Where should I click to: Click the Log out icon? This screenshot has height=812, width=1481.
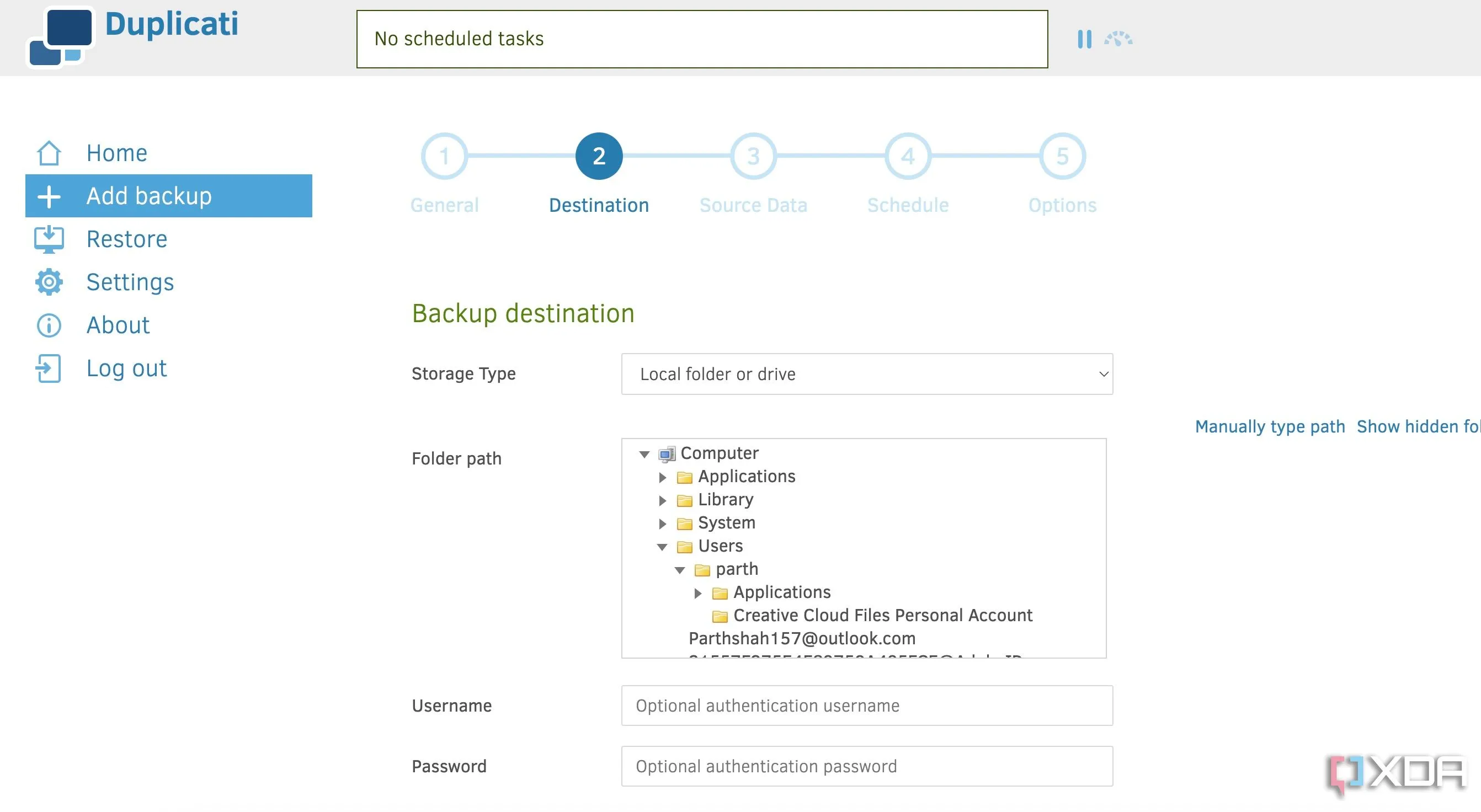tap(49, 368)
